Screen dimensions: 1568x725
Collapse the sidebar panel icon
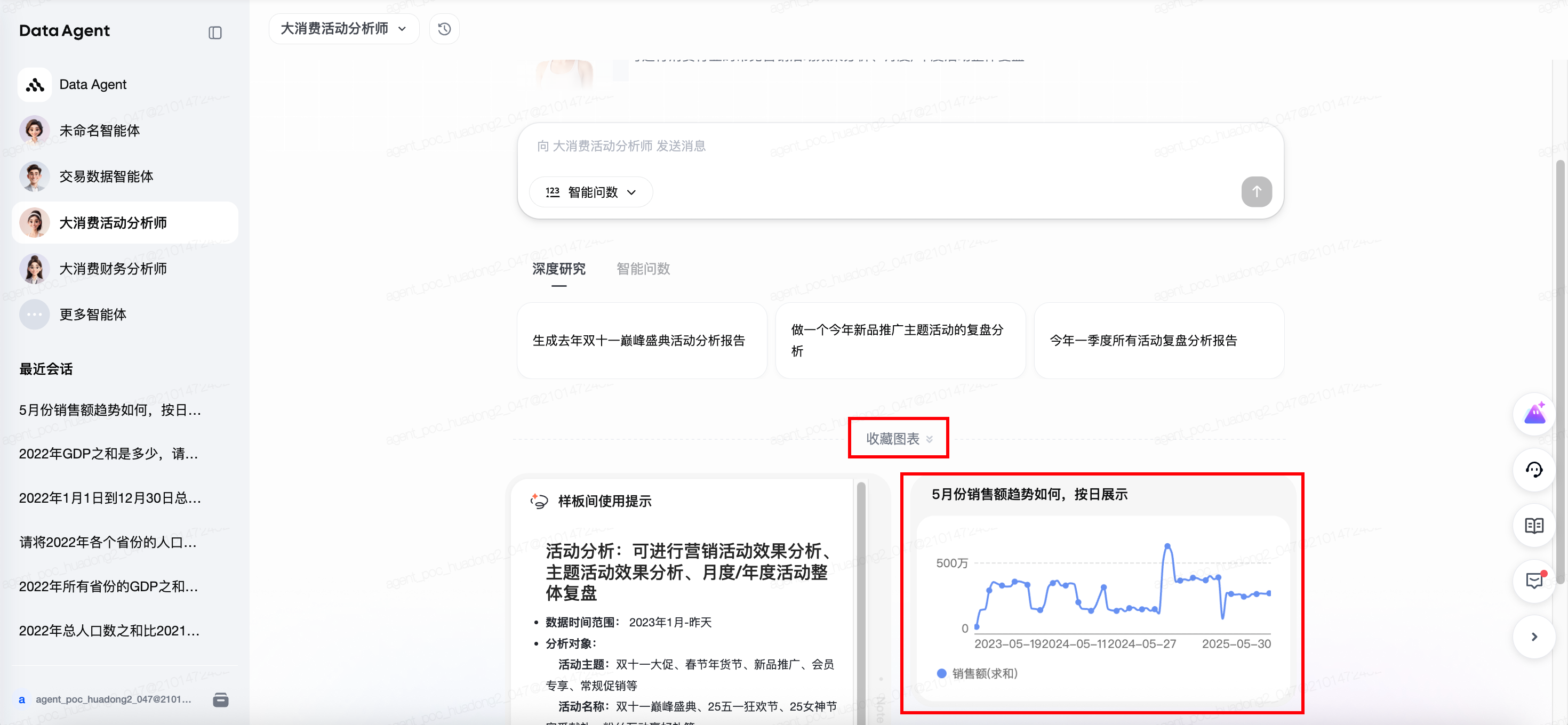click(x=215, y=33)
